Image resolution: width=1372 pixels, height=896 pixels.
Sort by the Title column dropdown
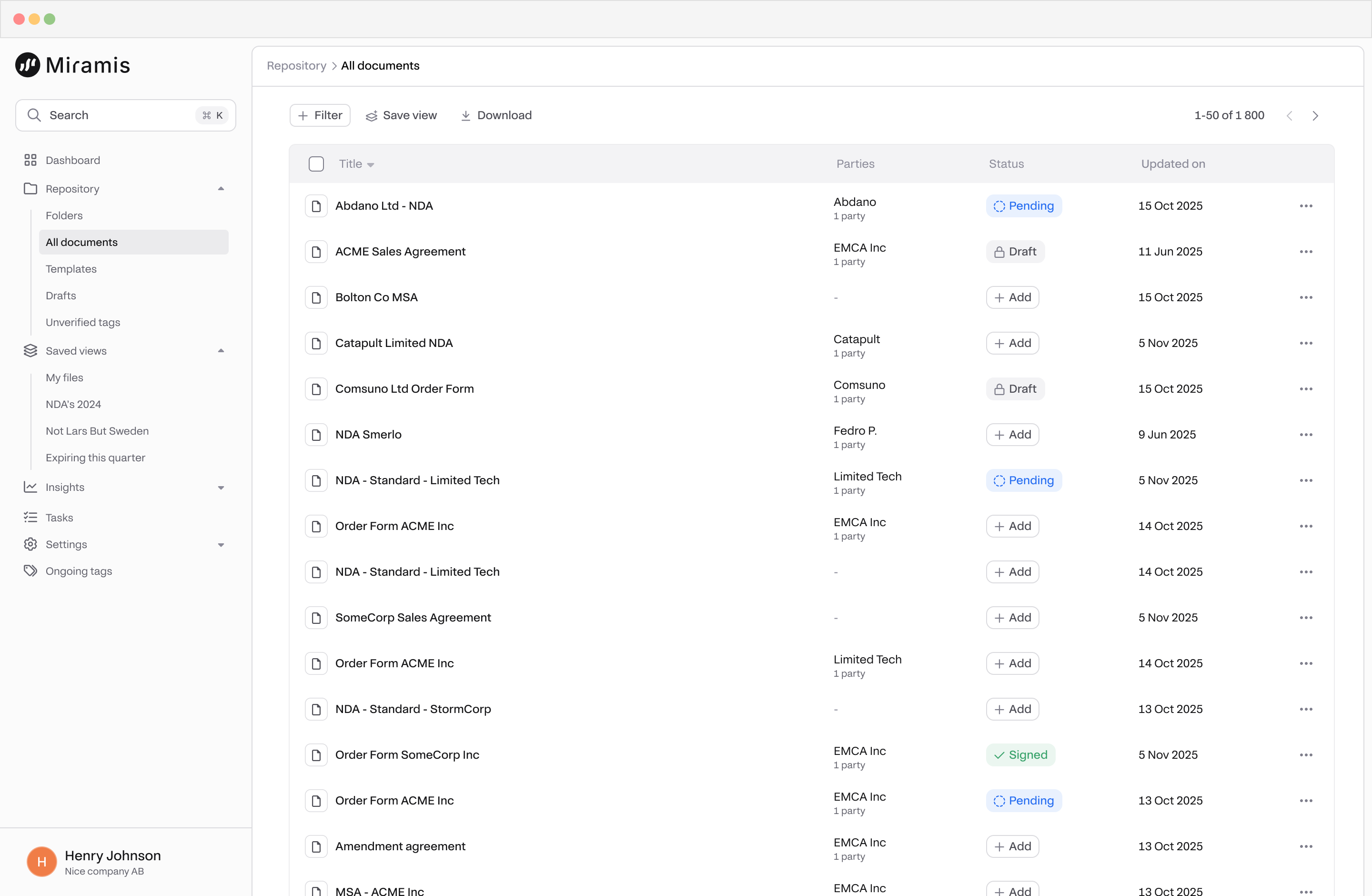(x=371, y=165)
